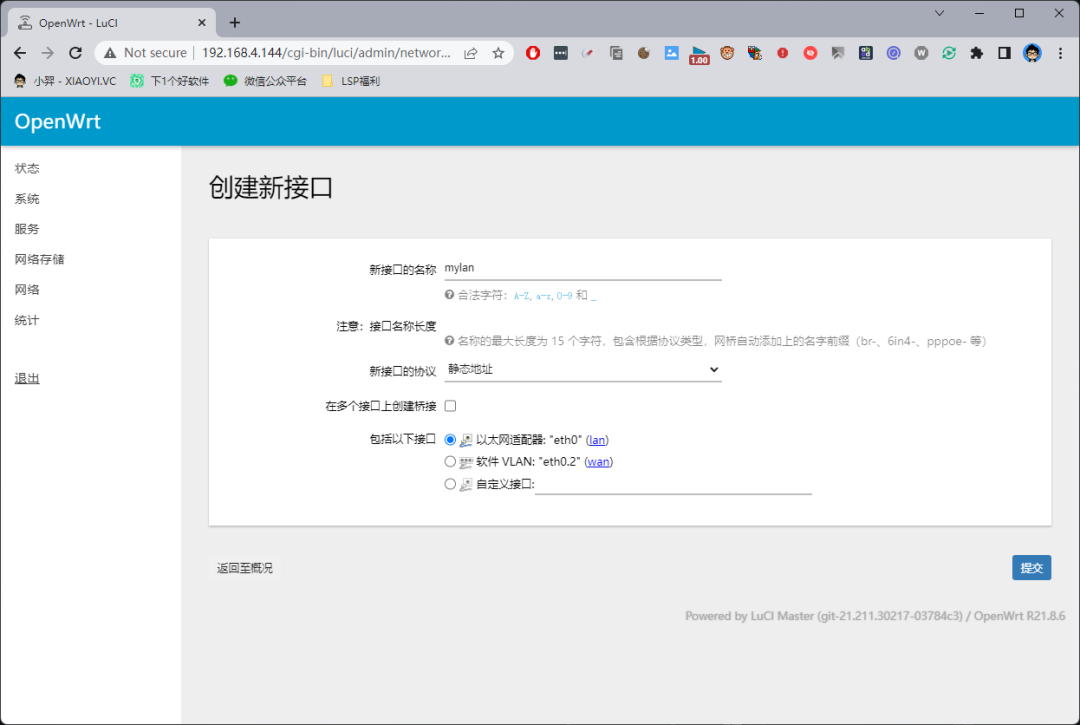Open Chrome three-dot menu
1080x725 pixels.
[x=1059, y=53]
